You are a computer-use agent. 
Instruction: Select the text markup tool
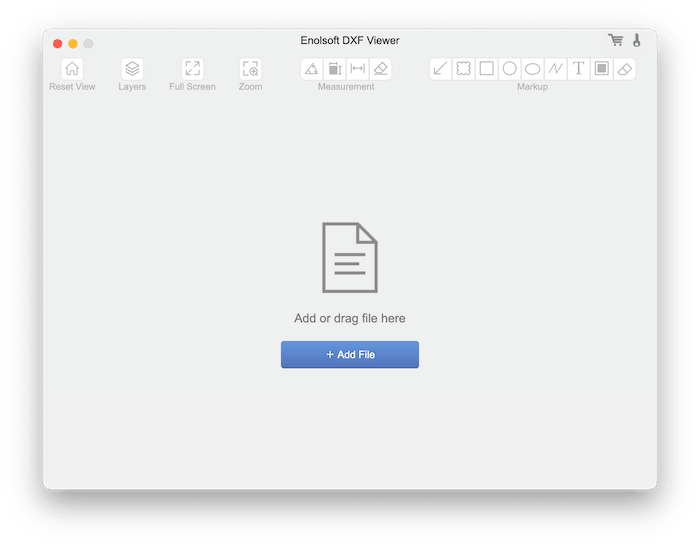579,69
